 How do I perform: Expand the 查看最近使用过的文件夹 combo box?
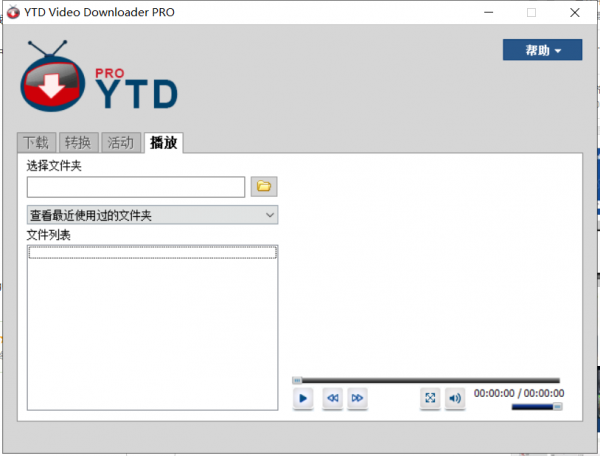(152, 215)
